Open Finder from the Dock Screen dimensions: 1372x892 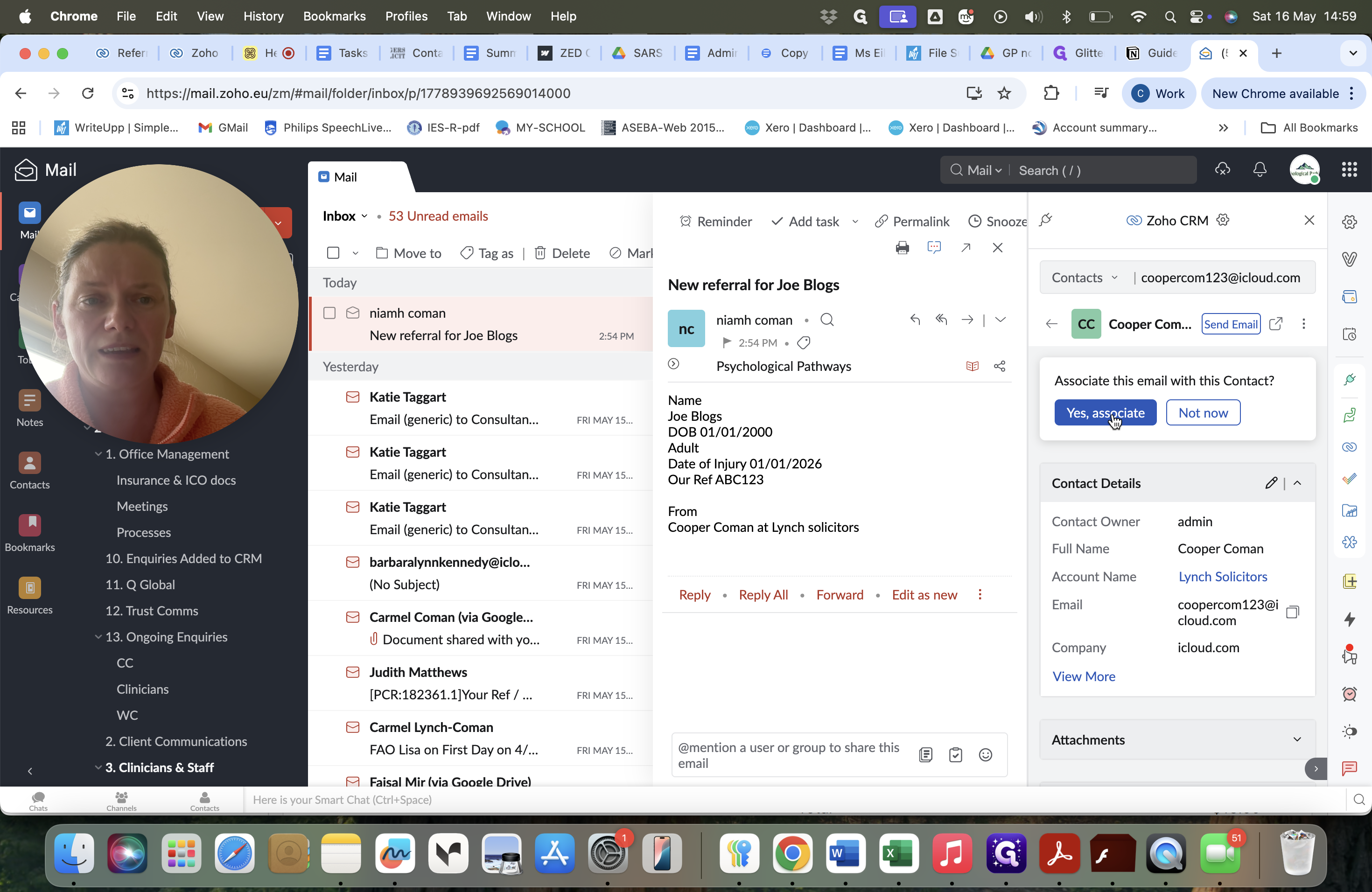tap(74, 853)
